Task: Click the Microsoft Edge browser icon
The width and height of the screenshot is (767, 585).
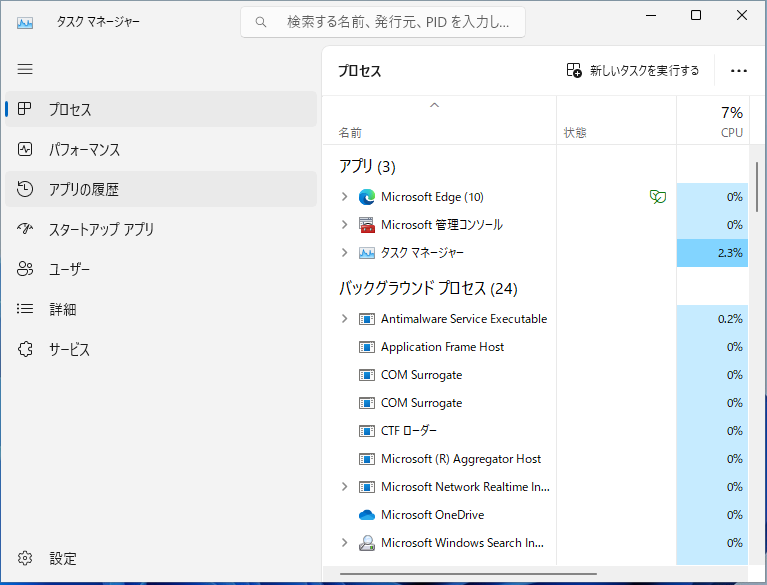Action: pos(366,197)
